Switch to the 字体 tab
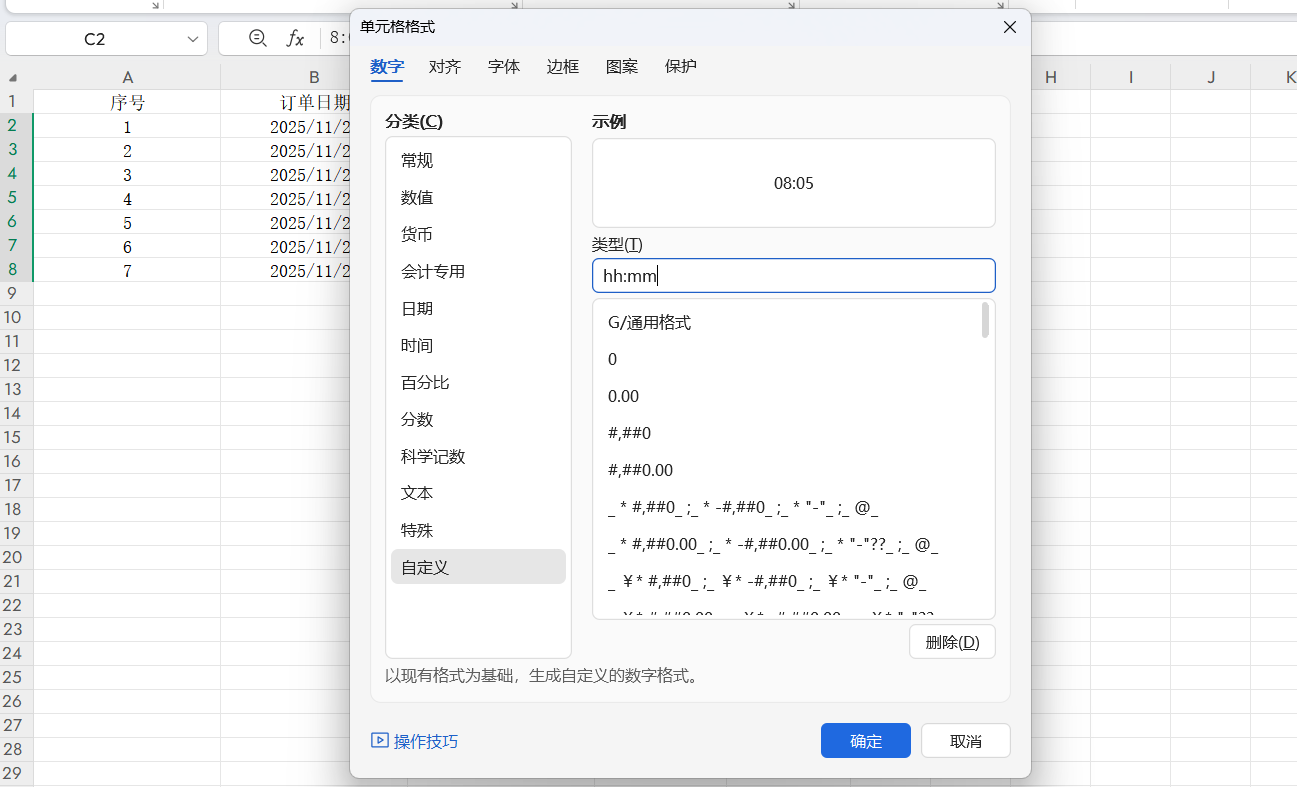The width and height of the screenshot is (1297, 787). [503, 66]
